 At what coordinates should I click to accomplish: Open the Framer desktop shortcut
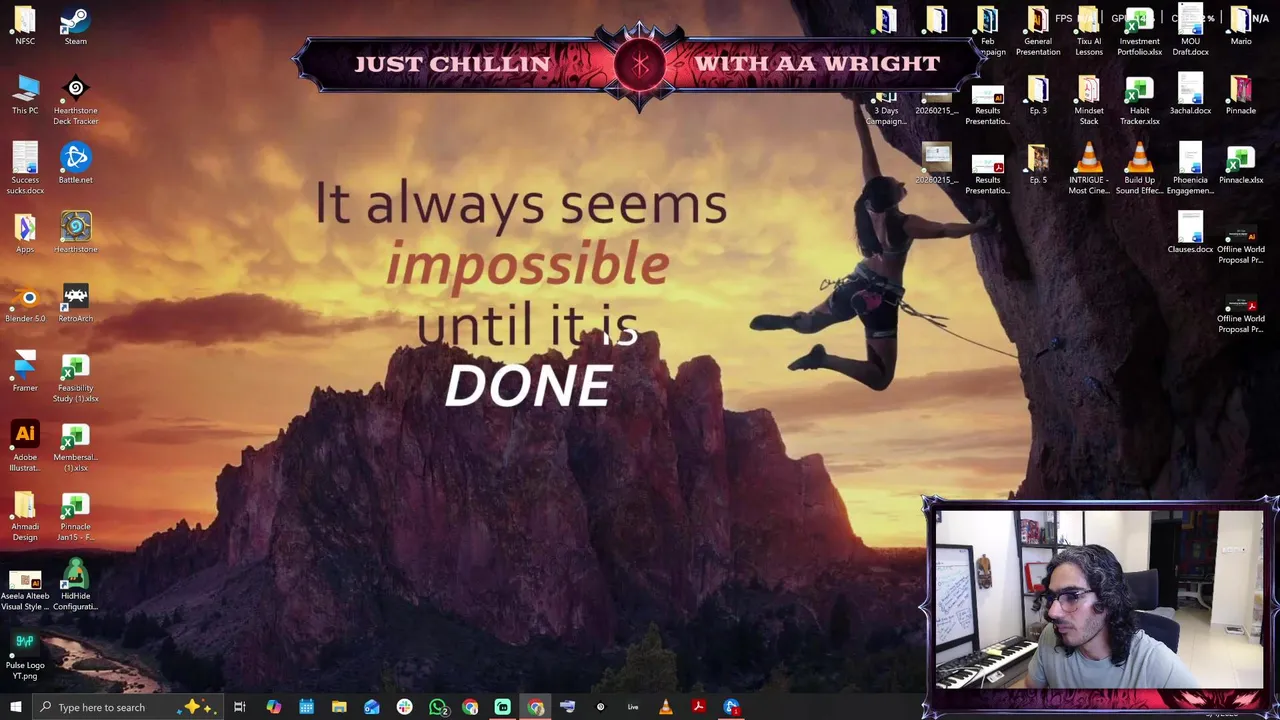click(25, 372)
